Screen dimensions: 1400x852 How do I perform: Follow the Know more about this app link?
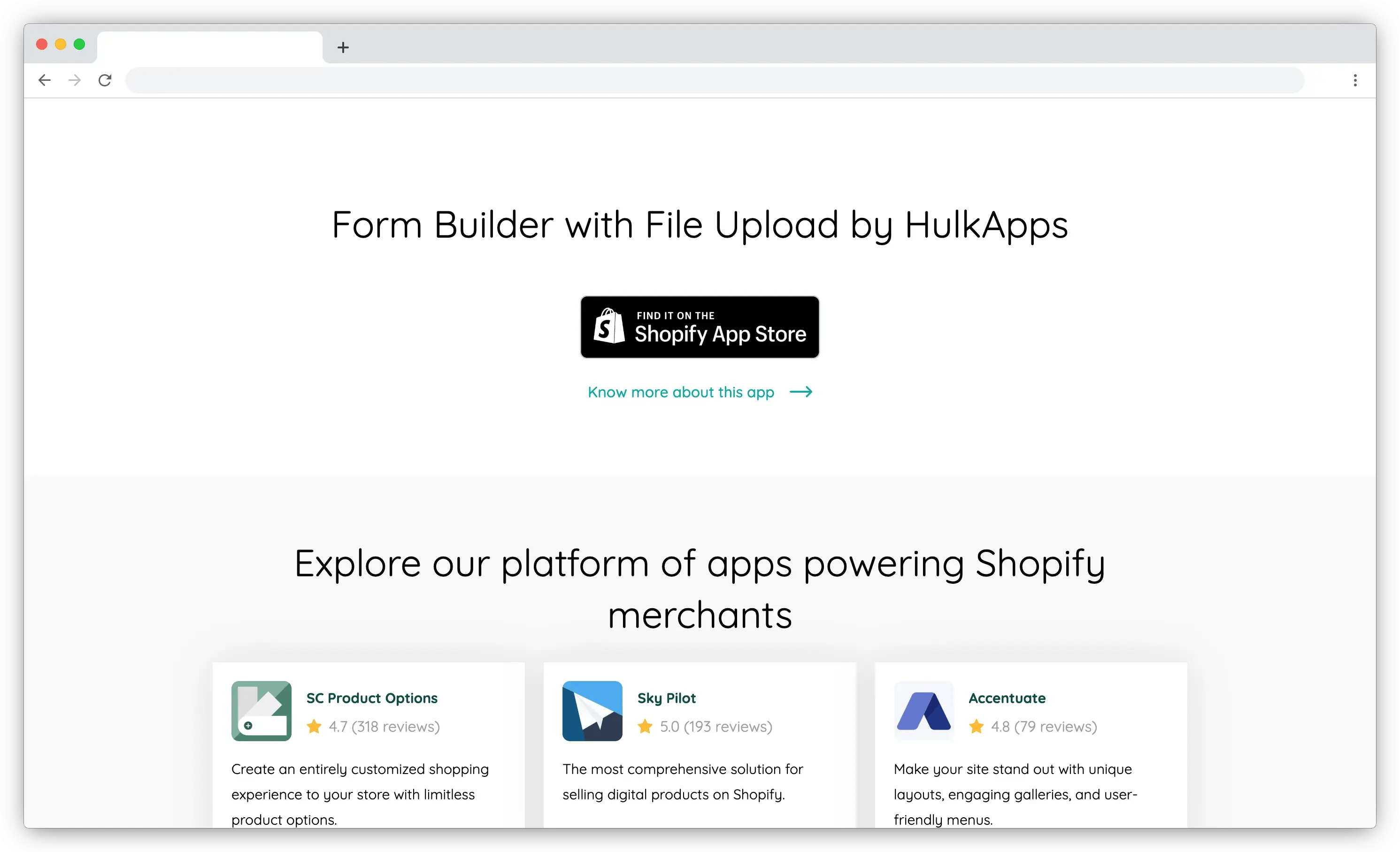pos(681,392)
